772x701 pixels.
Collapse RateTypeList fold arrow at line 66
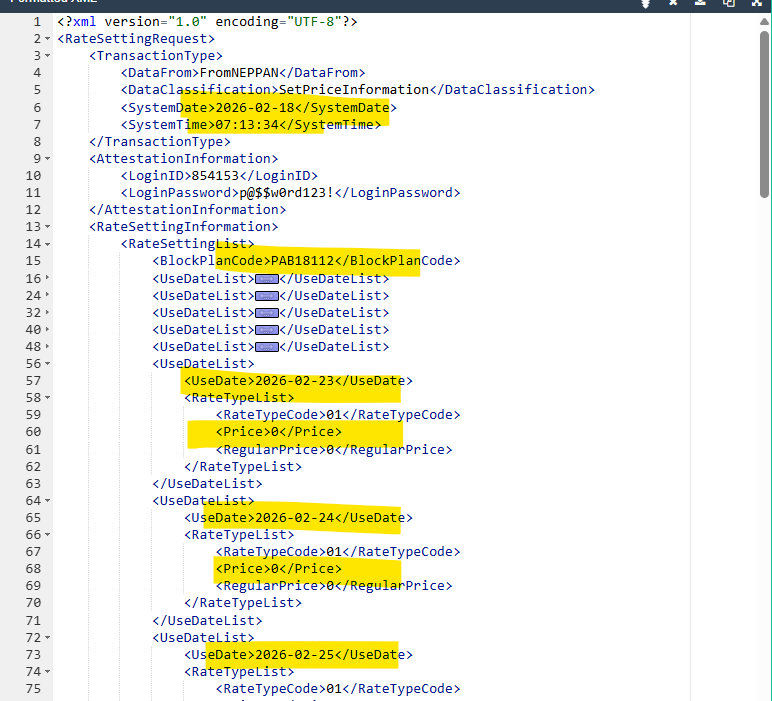point(47,535)
